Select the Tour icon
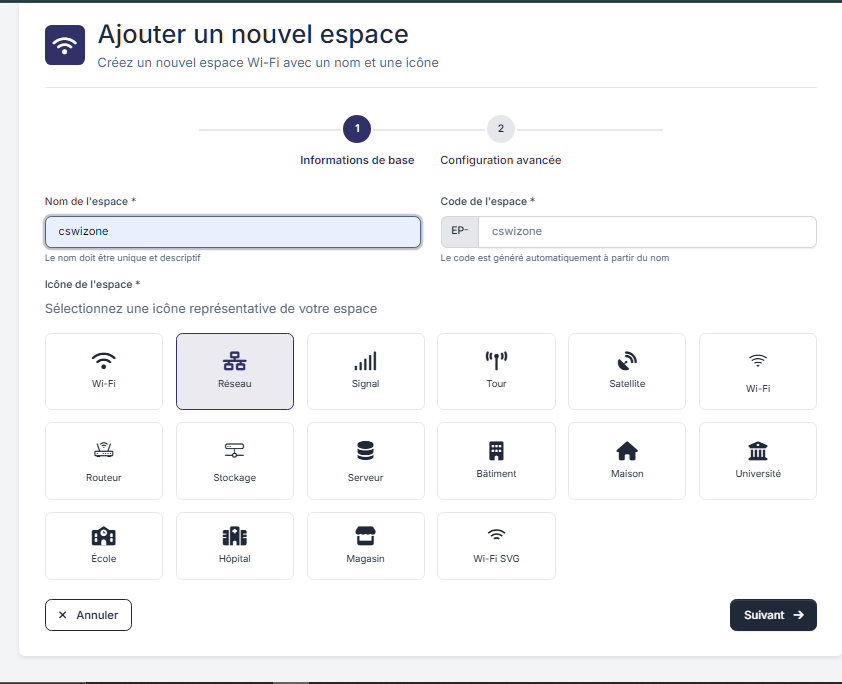Image resolution: width=842 pixels, height=684 pixels. coord(496,371)
